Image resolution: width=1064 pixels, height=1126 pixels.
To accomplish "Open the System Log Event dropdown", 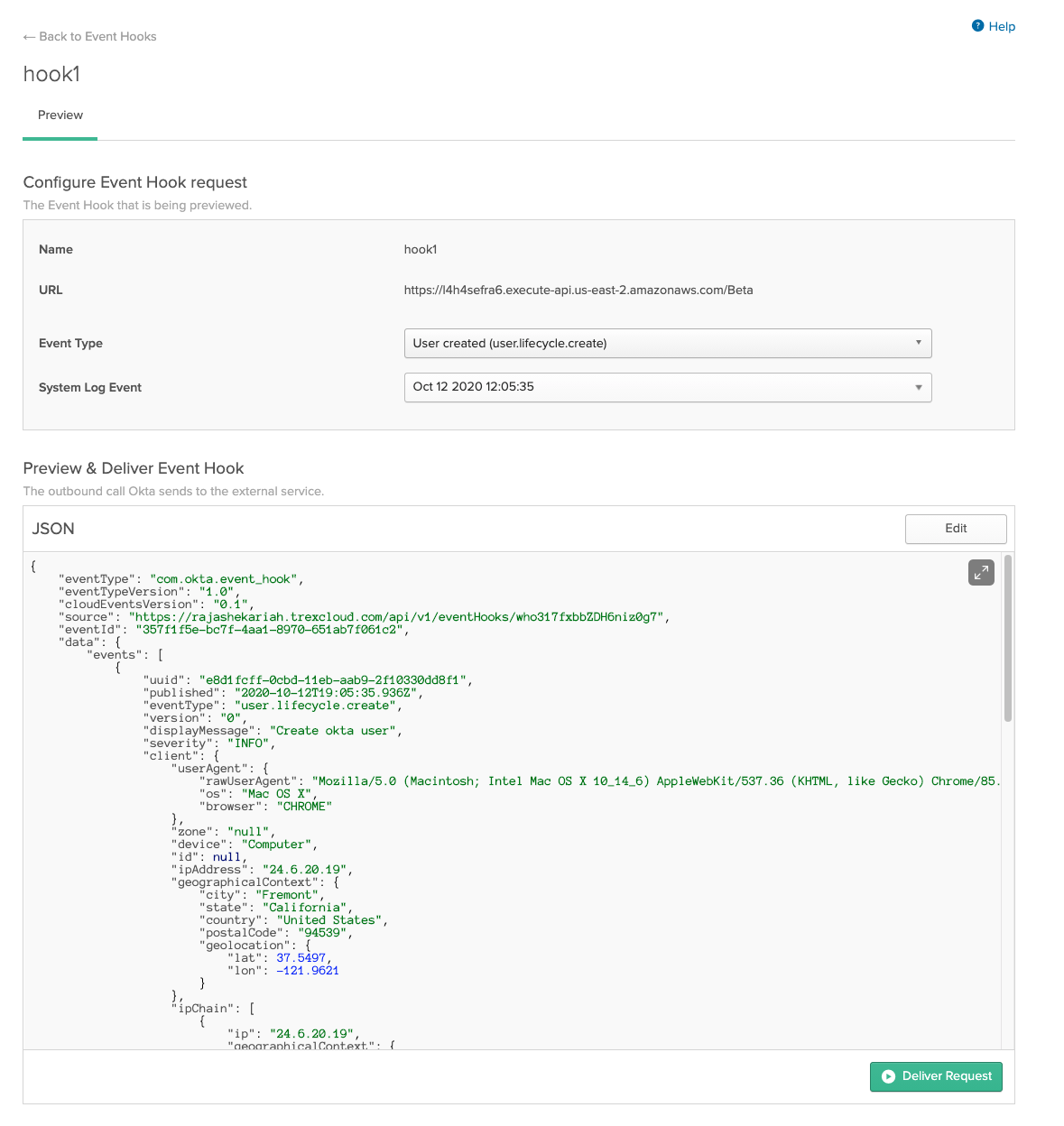I will (x=667, y=387).
